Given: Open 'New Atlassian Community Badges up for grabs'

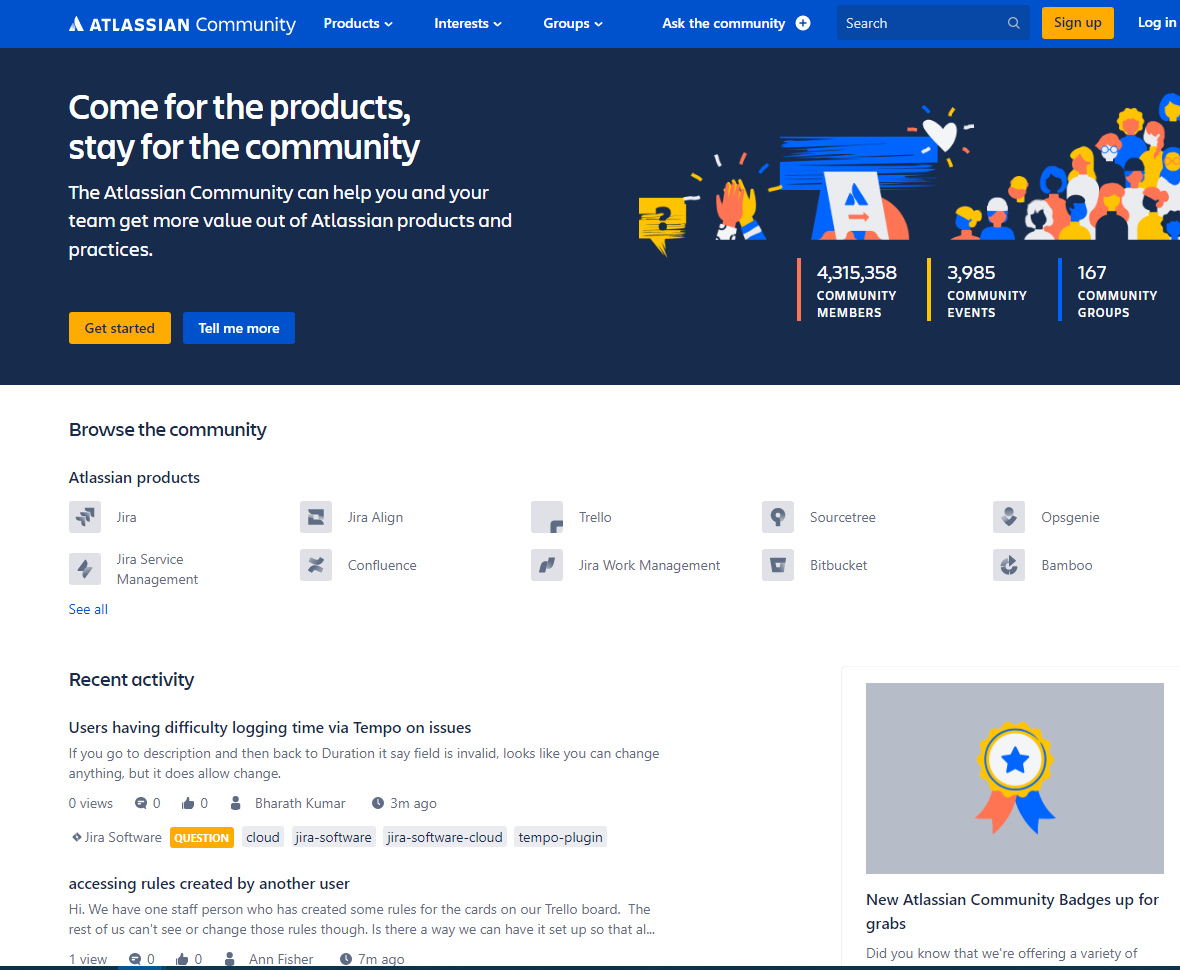Looking at the screenshot, I should (x=1012, y=911).
